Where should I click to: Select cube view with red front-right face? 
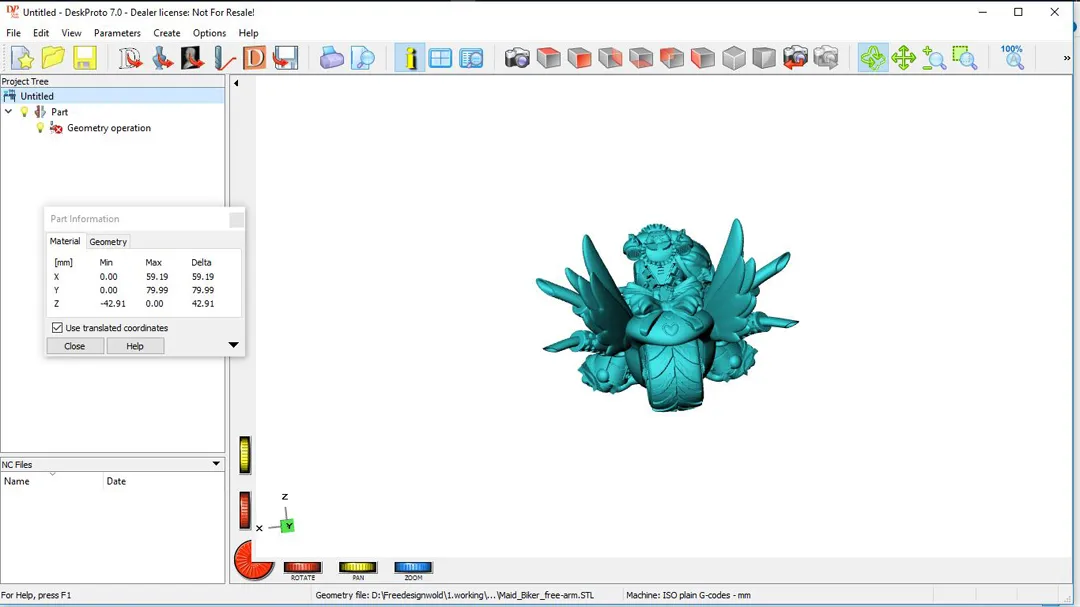pyautogui.click(x=579, y=58)
